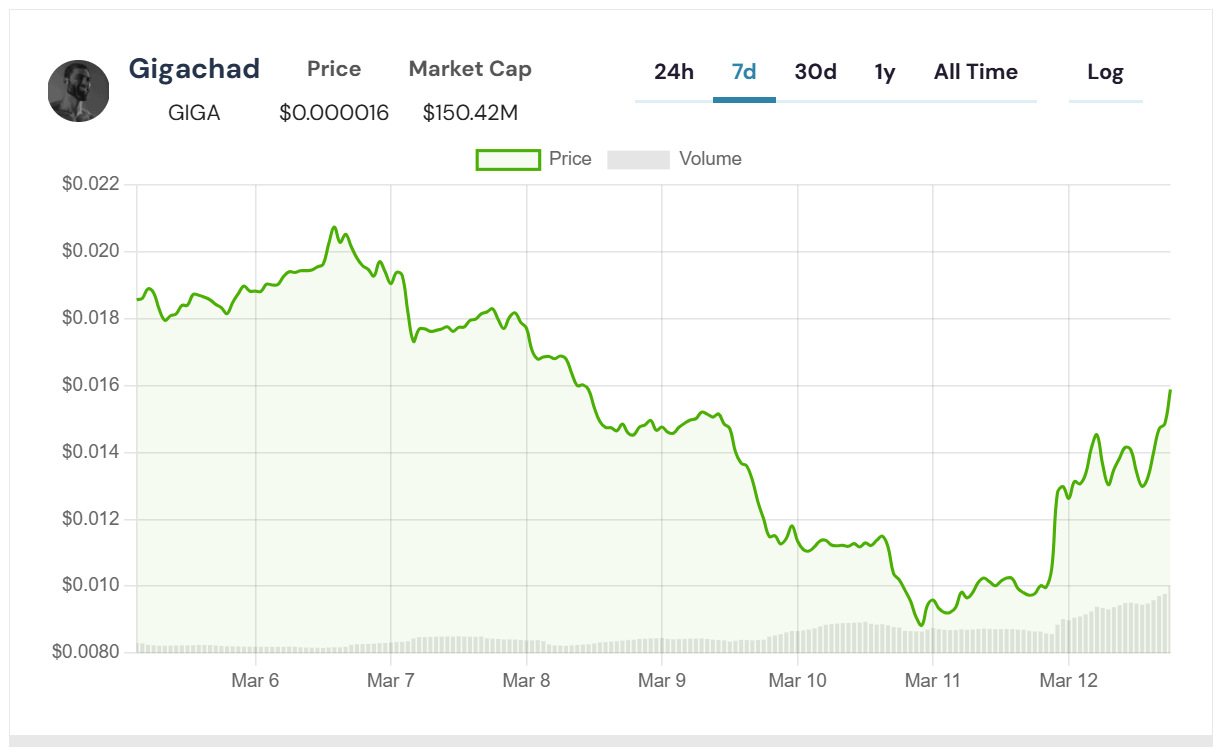Click the $0.020 y-axis label
This screenshot has height=755, width=1224.
click(x=91, y=251)
